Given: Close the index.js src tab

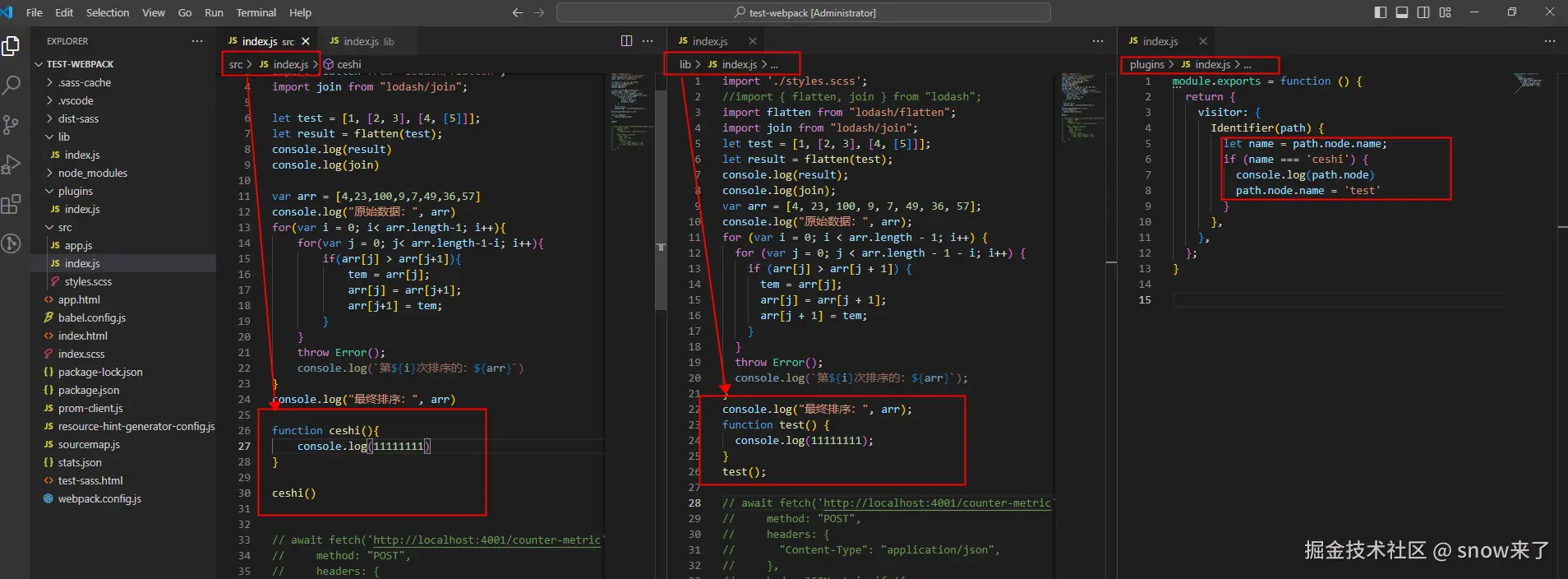Looking at the screenshot, I should coord(306,41).
